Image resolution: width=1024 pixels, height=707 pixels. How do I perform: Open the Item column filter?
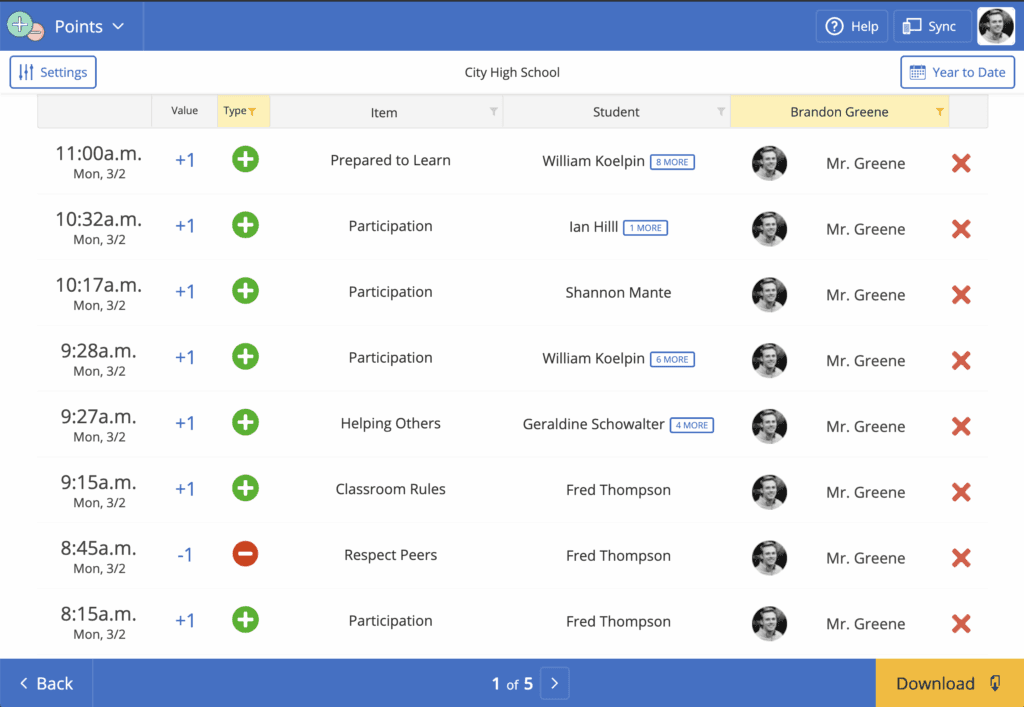coord(494,112)
